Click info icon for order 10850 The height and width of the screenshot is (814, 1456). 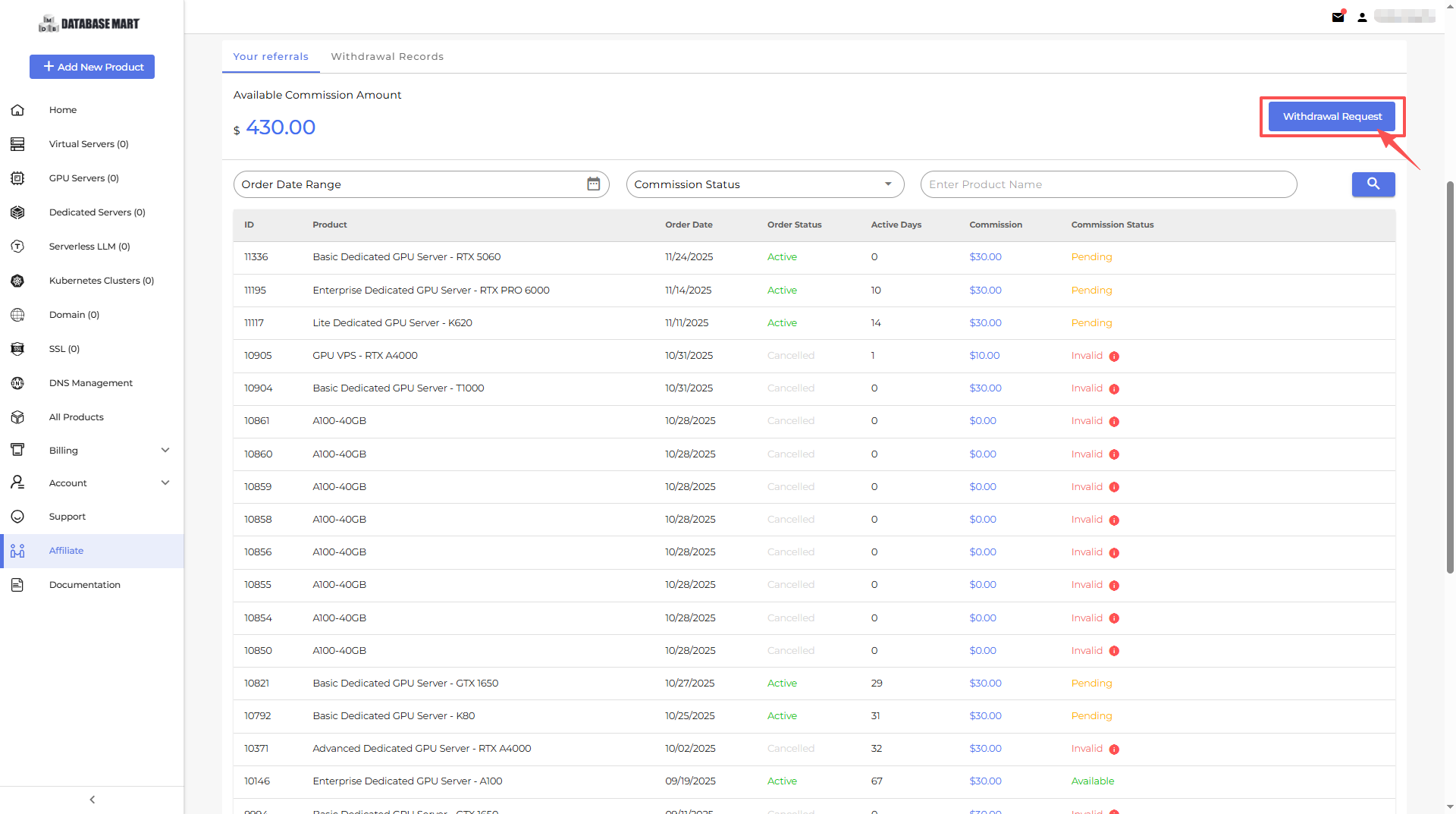point(1114,651)
